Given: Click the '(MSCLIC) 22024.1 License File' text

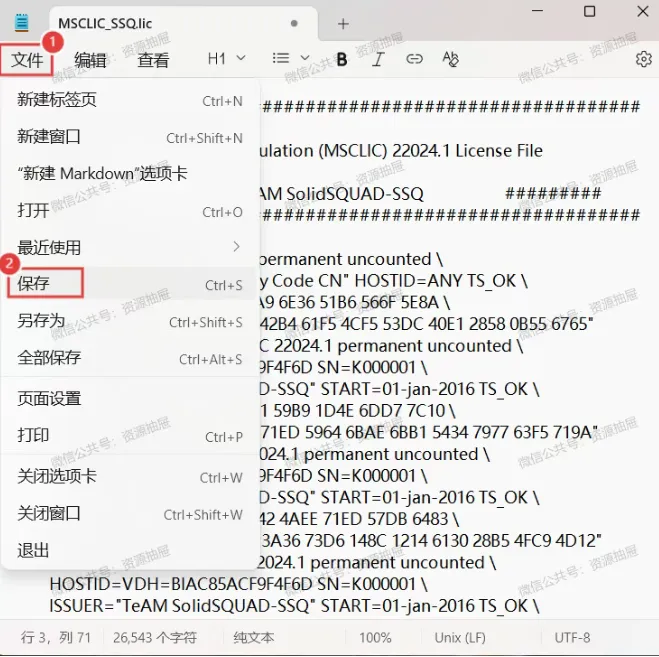Looking at the screenshot, I should point(430,150).
